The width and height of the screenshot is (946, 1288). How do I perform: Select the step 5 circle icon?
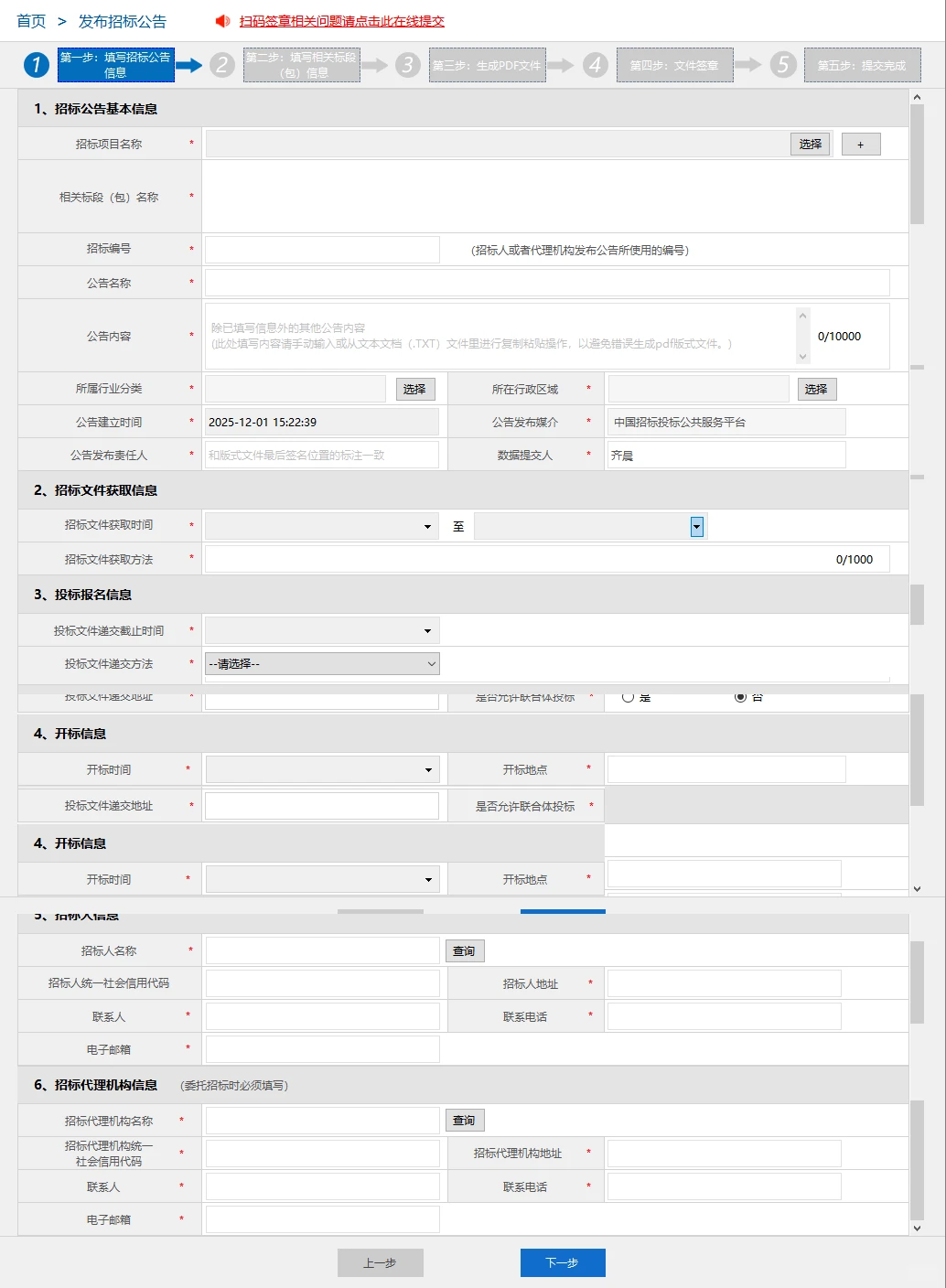click(x=783, y=65)
